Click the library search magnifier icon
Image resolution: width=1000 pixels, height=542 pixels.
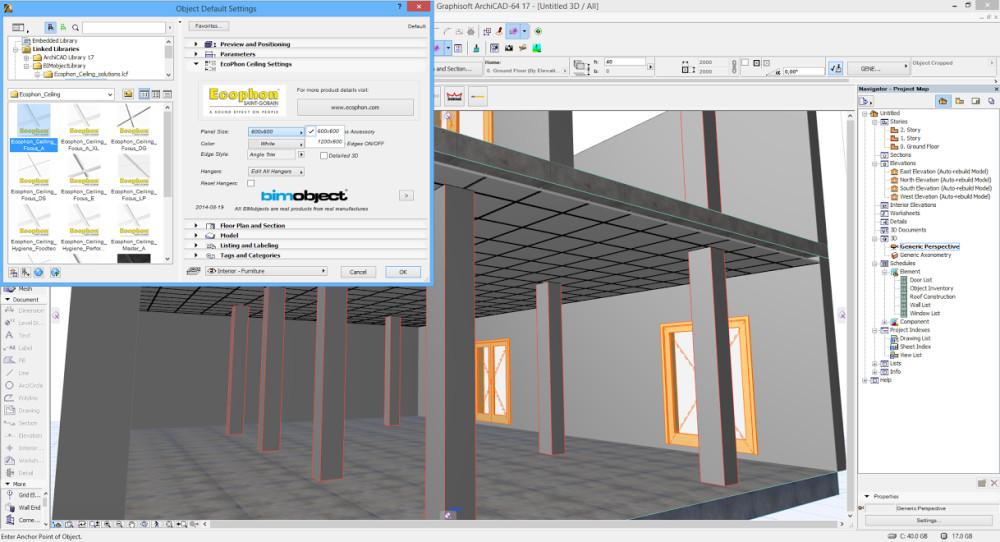tap(75, 27)
